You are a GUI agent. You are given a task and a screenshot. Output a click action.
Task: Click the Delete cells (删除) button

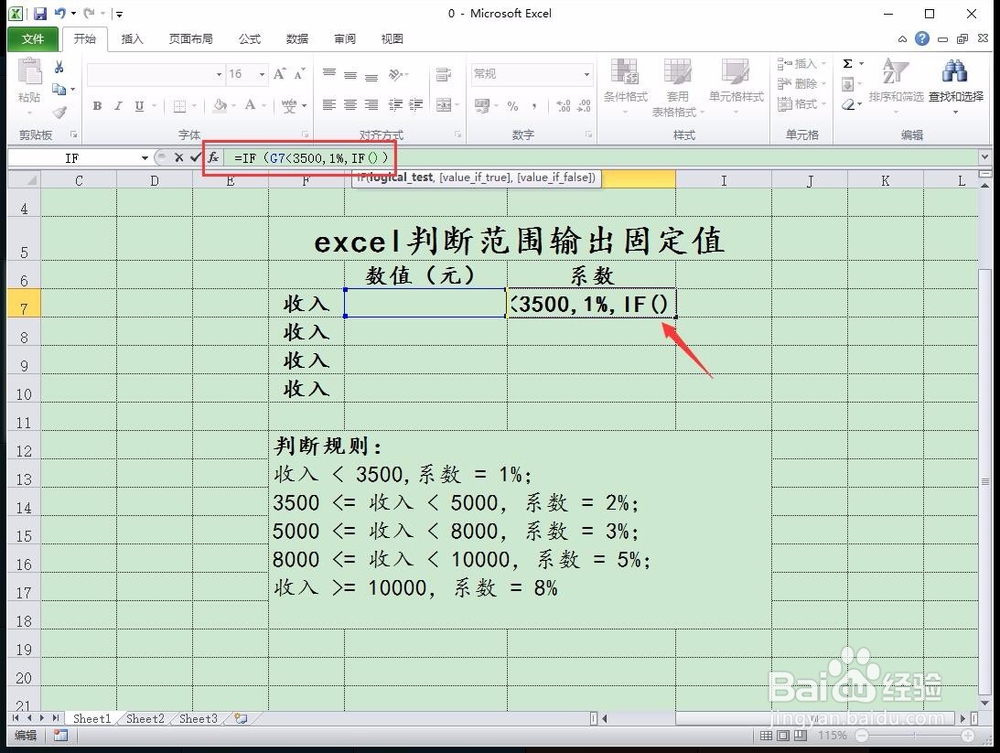click(801, 84)
